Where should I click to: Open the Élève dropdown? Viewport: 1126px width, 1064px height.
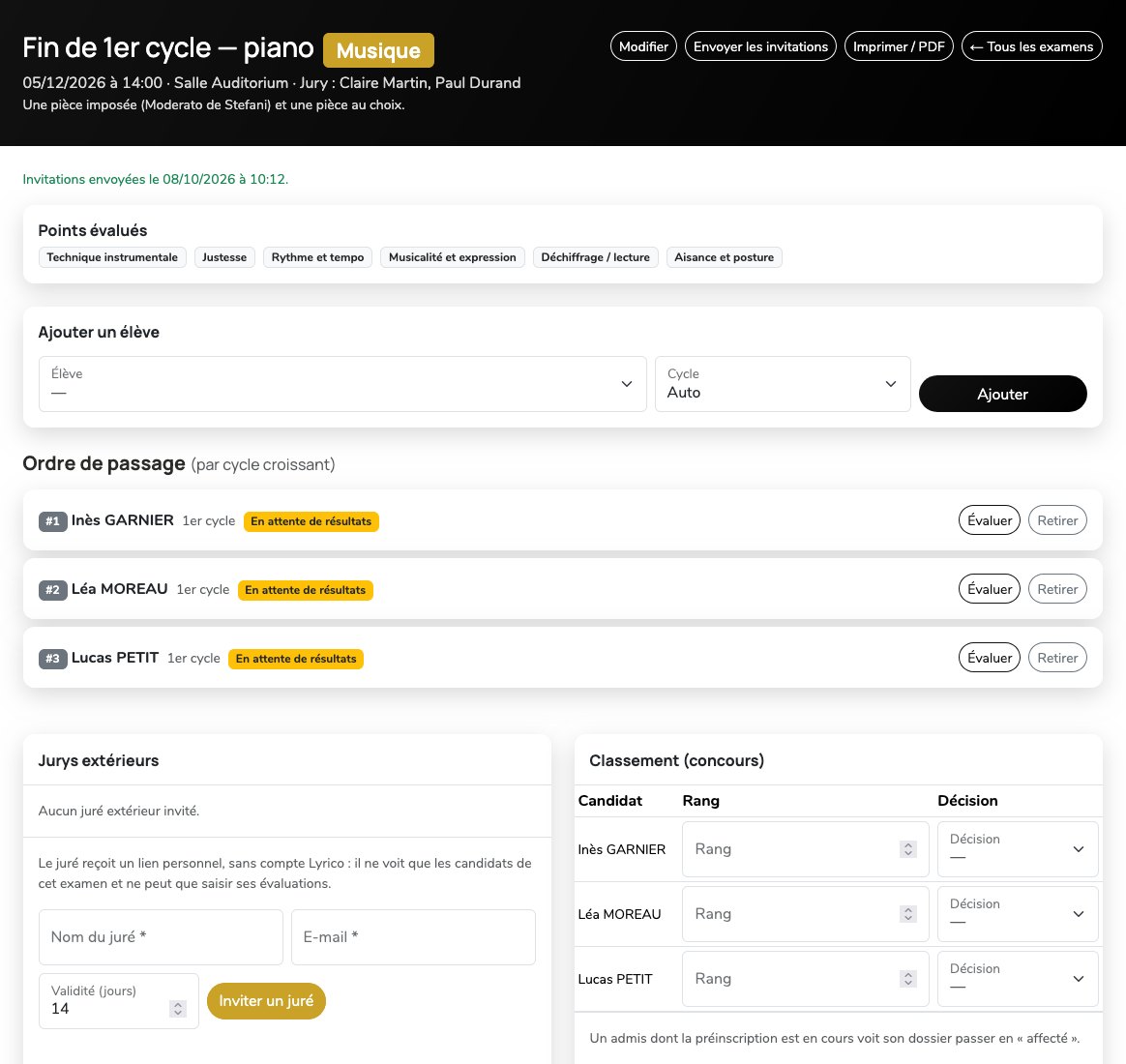point(342,384)
